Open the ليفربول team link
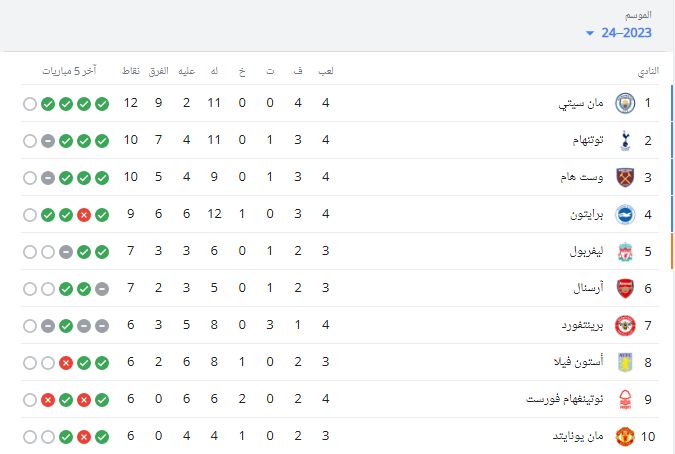 pyautogui.click(x=586, y=251)
